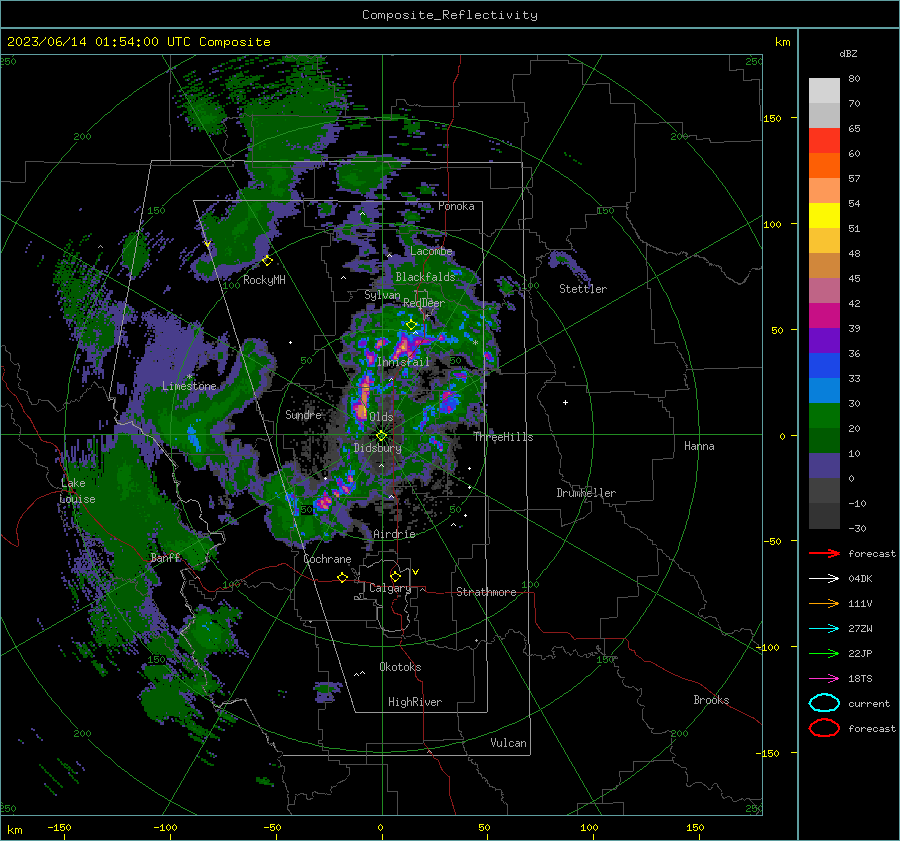Click the RockyMH label
900x841 pixels.
(x=264, y=280)
